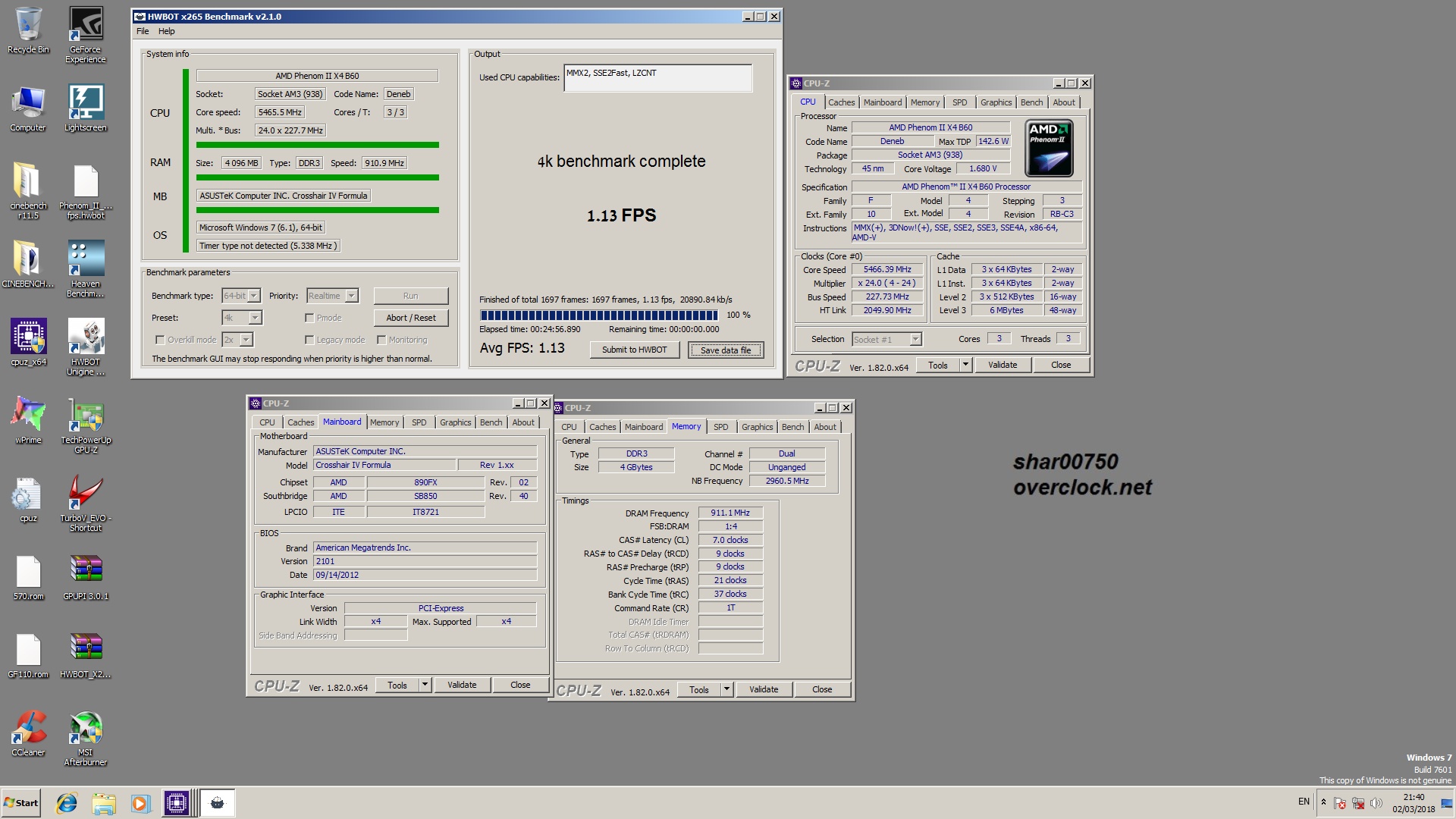Open the File menu in HWBOT x265
The width and height of the screenshot is (1456, 819).
[x=143, y=31]
